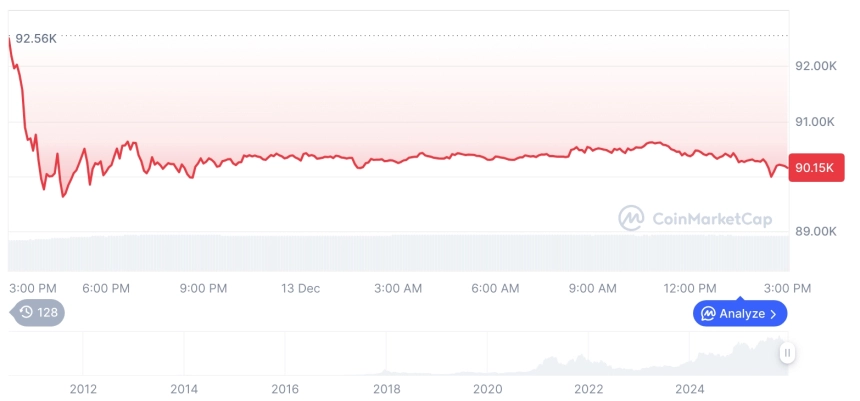860x401 pixels.
Task: Open the 128 history events badge
Action: click(38, 312)
